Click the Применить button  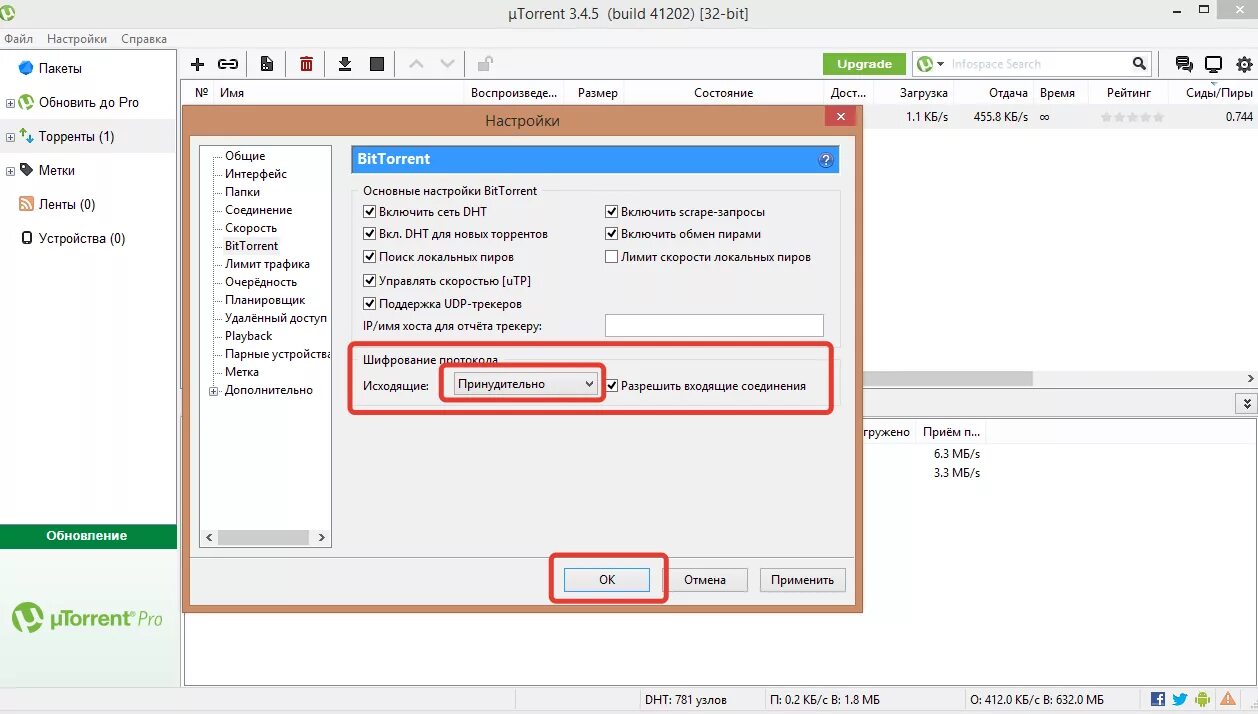tap(803, 580)
